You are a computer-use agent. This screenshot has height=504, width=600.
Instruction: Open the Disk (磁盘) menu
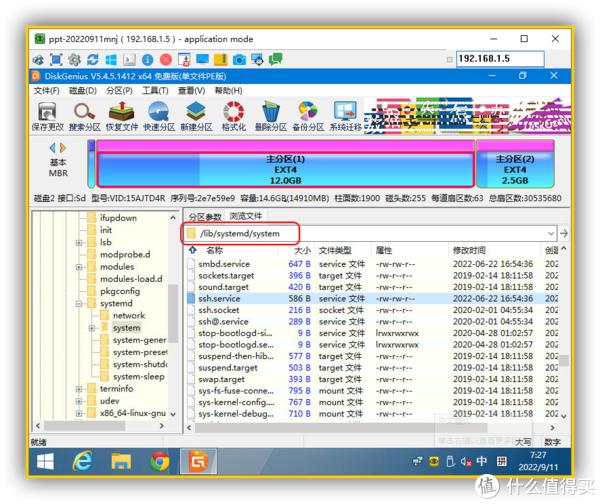[x=83, y=91]
